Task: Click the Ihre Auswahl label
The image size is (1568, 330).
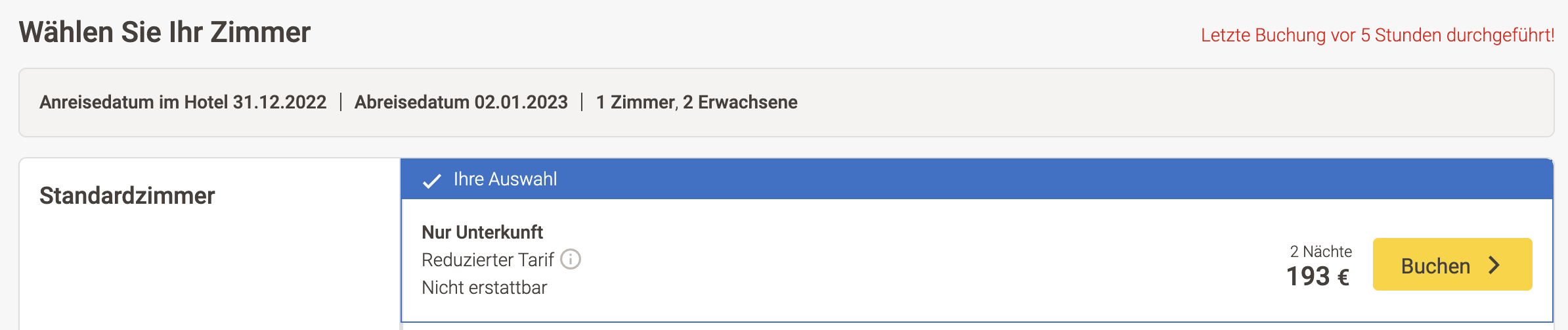Action: [505, 179]
